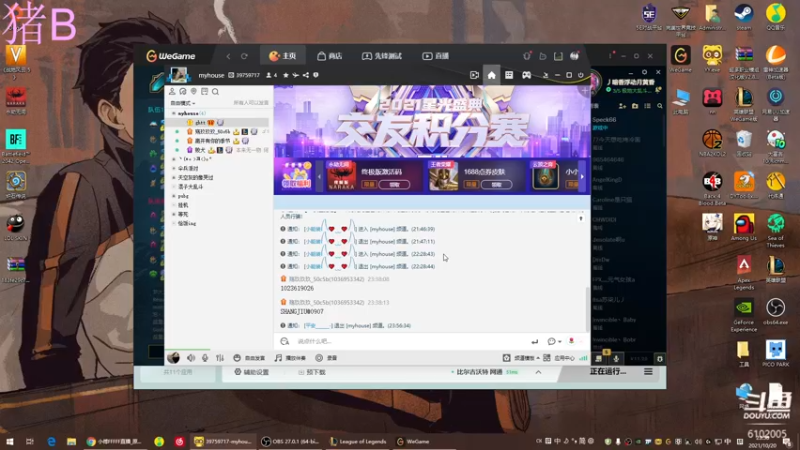This screenshot has height=450, width=800.
Task: Click the 自由发言 speak mode button
Action: pos(249,358)
